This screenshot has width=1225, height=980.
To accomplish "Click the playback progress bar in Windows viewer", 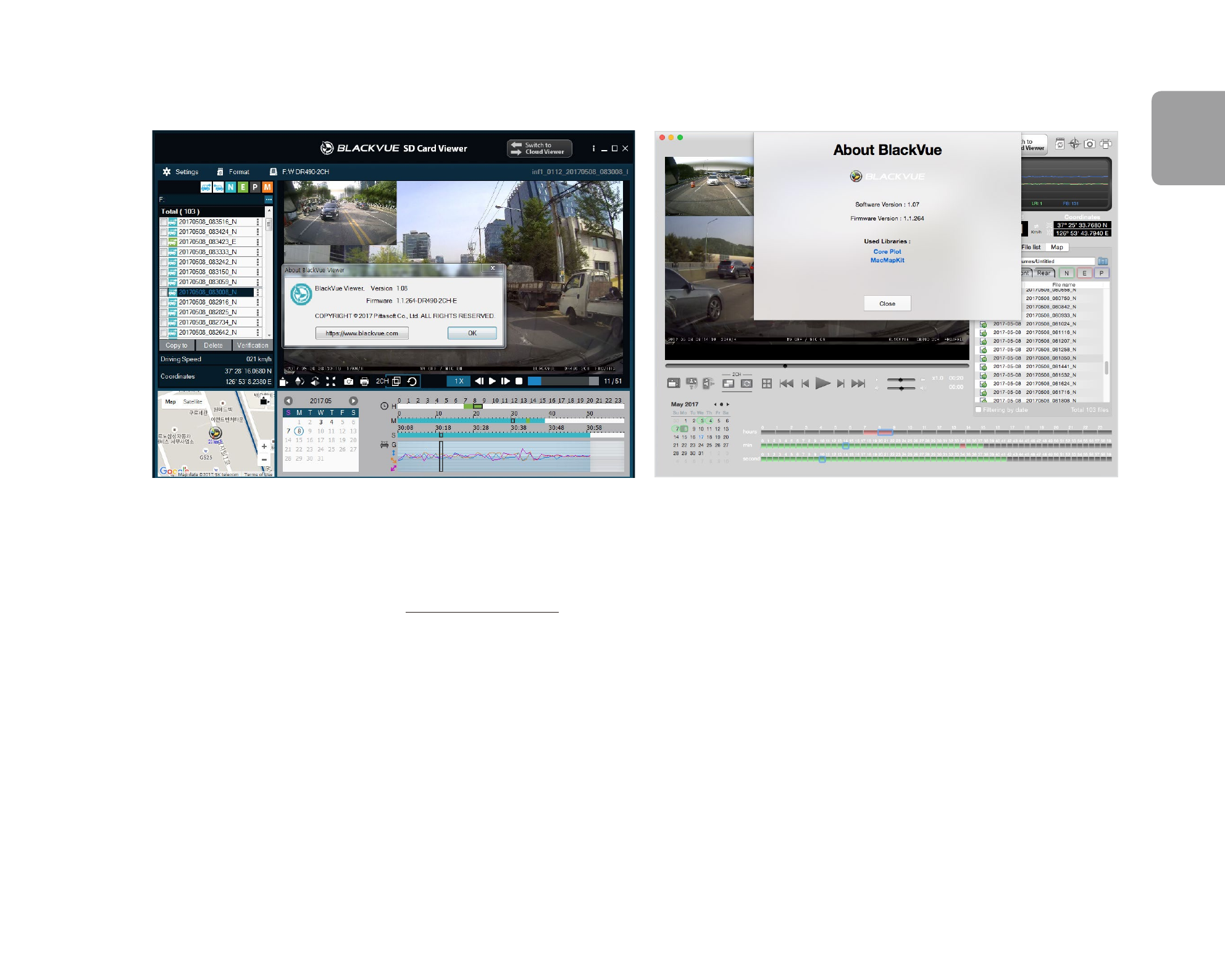I will [x=563, y=381].
